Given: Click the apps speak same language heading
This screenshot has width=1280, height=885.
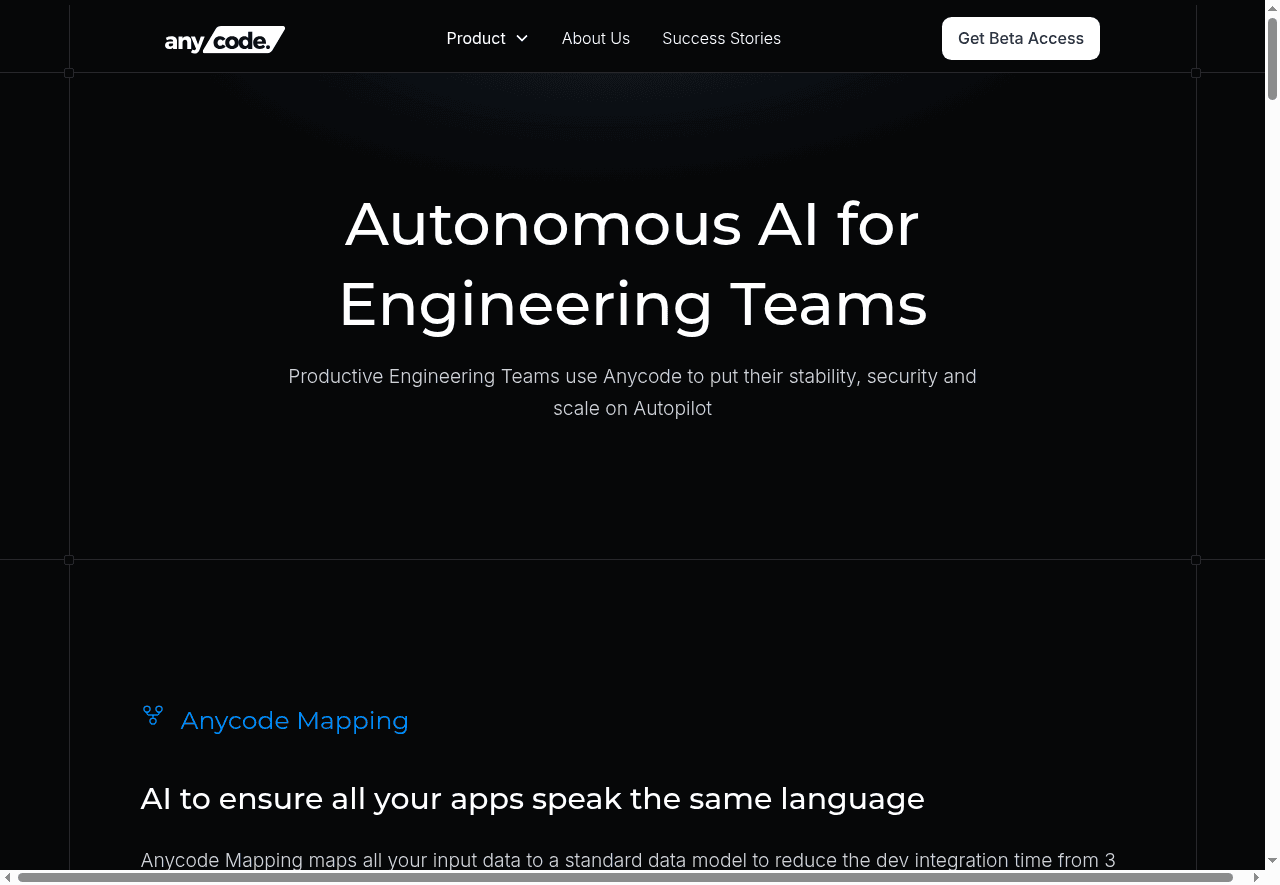Looking at the screenshot, I should 533,798.
